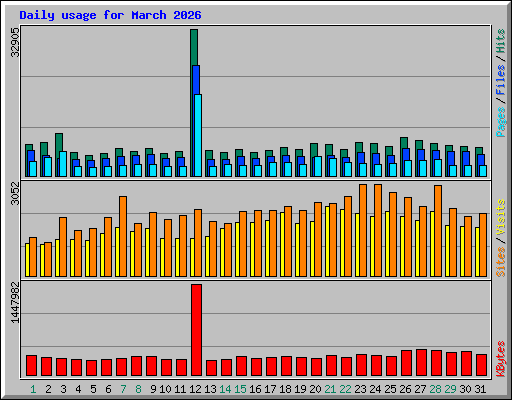Click the green Hits bar for day 26
This screenshot has height=400, width=512.
404,143
